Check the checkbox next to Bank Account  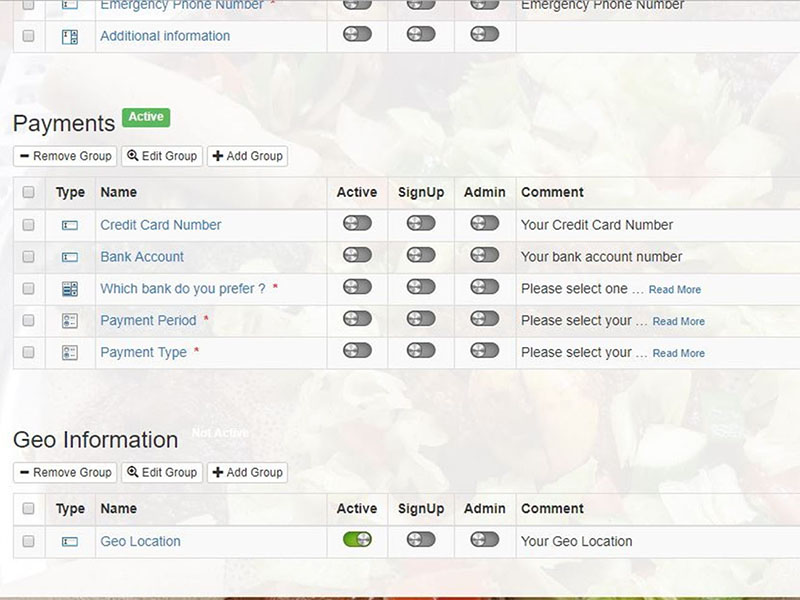point(29,257)
